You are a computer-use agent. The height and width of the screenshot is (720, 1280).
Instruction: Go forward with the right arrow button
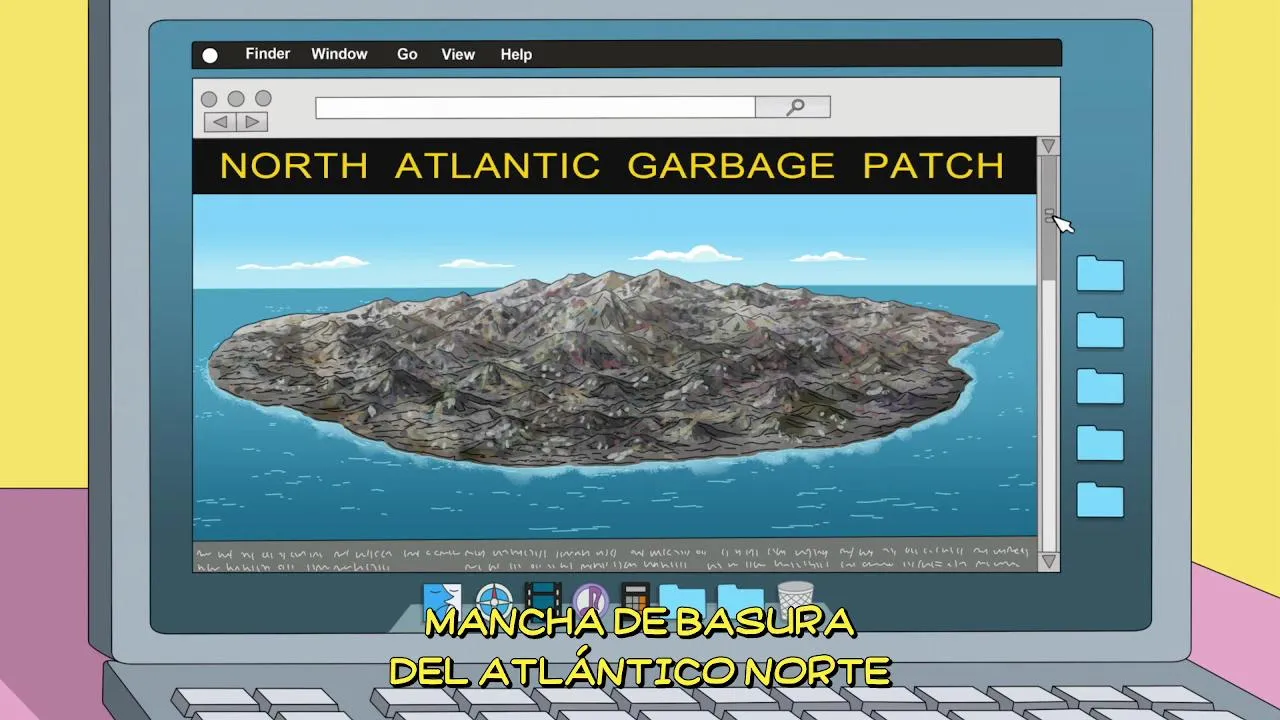point(252,122)
